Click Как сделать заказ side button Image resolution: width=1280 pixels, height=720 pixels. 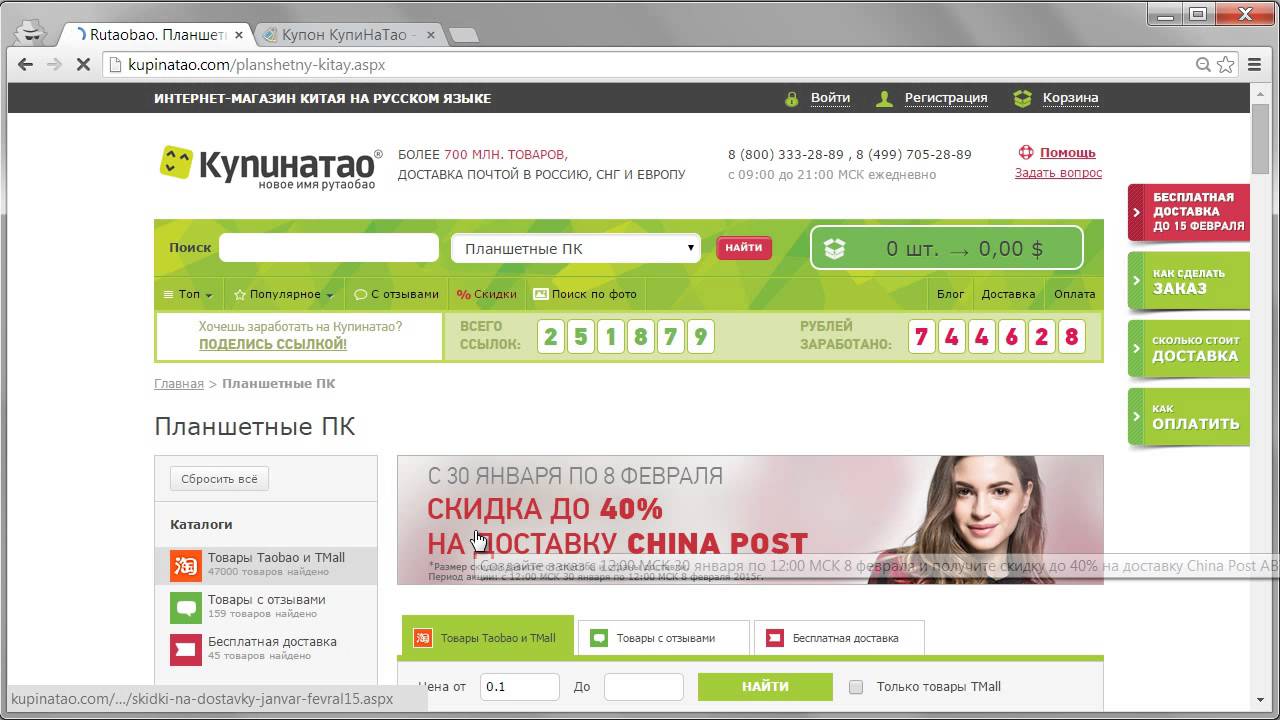click(x=1190, y=281)
